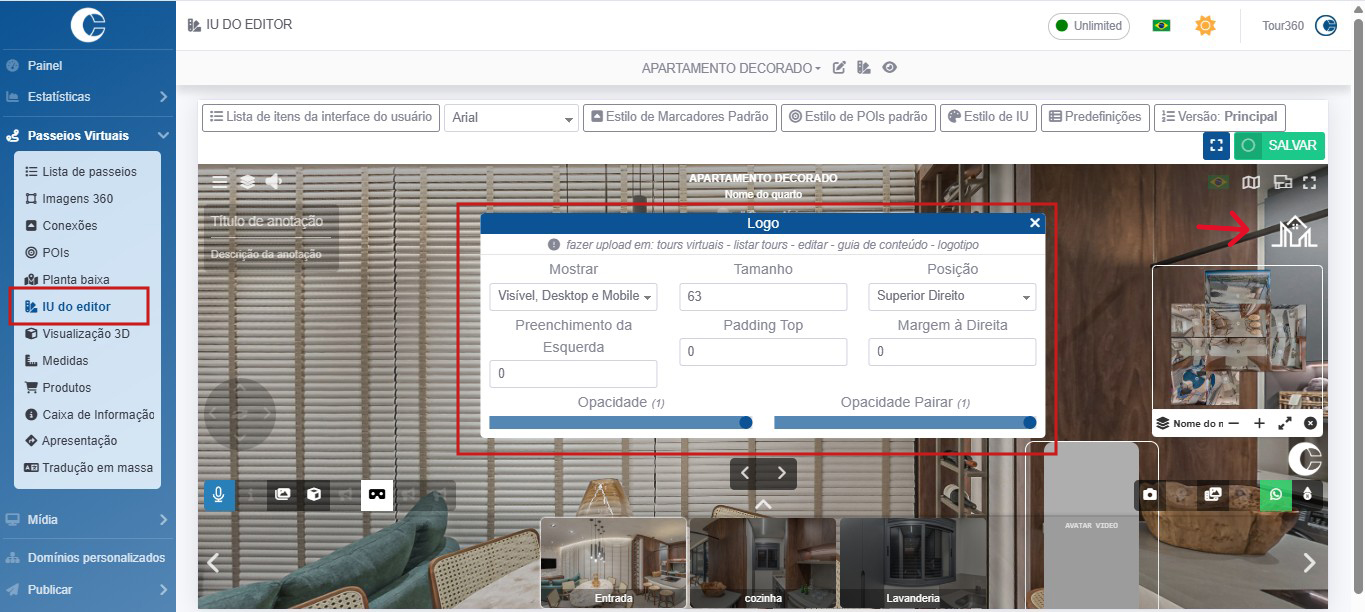Open Planta baixa in the sidebar
The width and height of the screenshot is (1365, 612).
[x=75, y=280]
